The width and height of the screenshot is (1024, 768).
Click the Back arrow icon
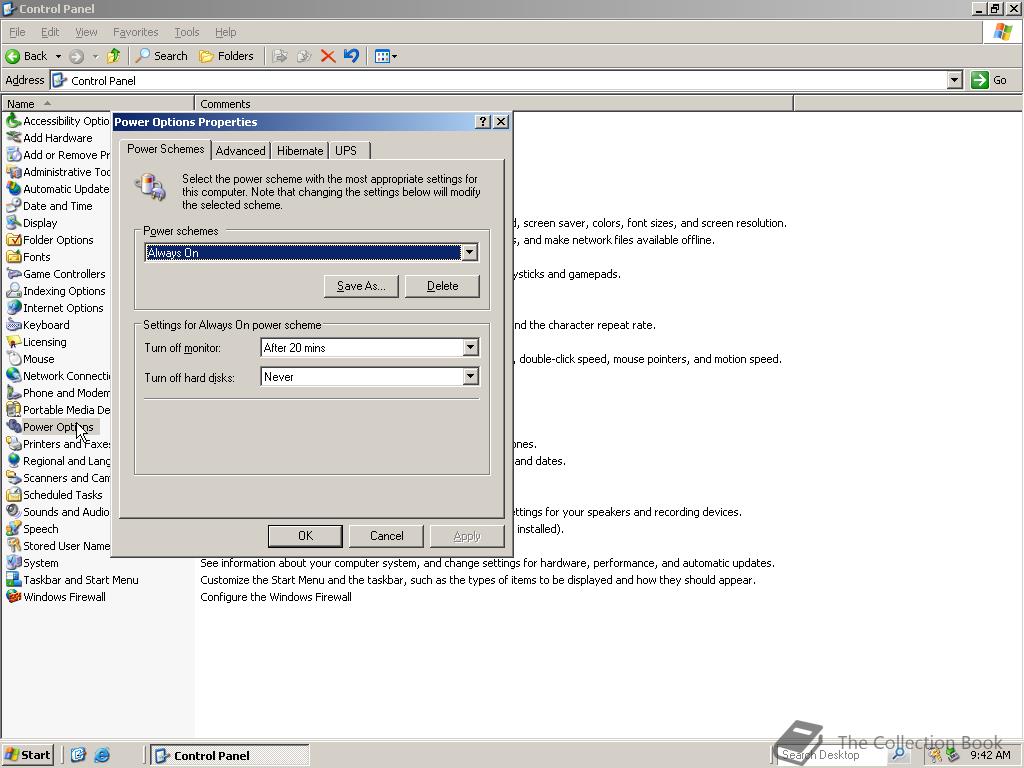12,56
